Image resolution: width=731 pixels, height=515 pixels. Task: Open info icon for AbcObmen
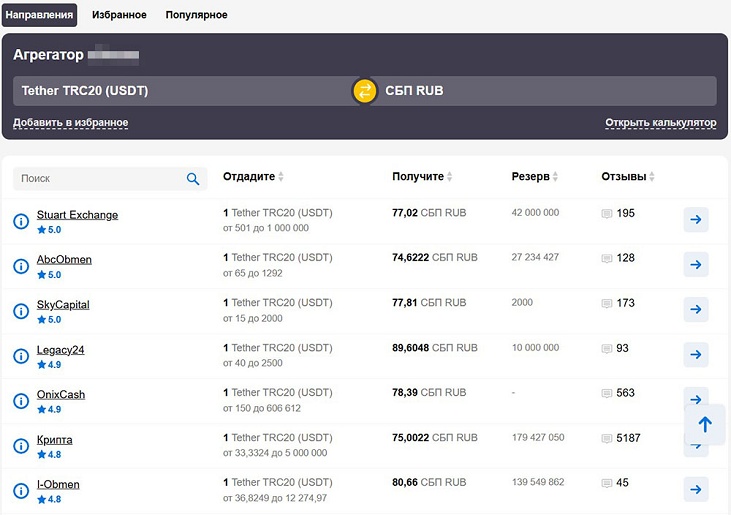[x=21, y=266]
